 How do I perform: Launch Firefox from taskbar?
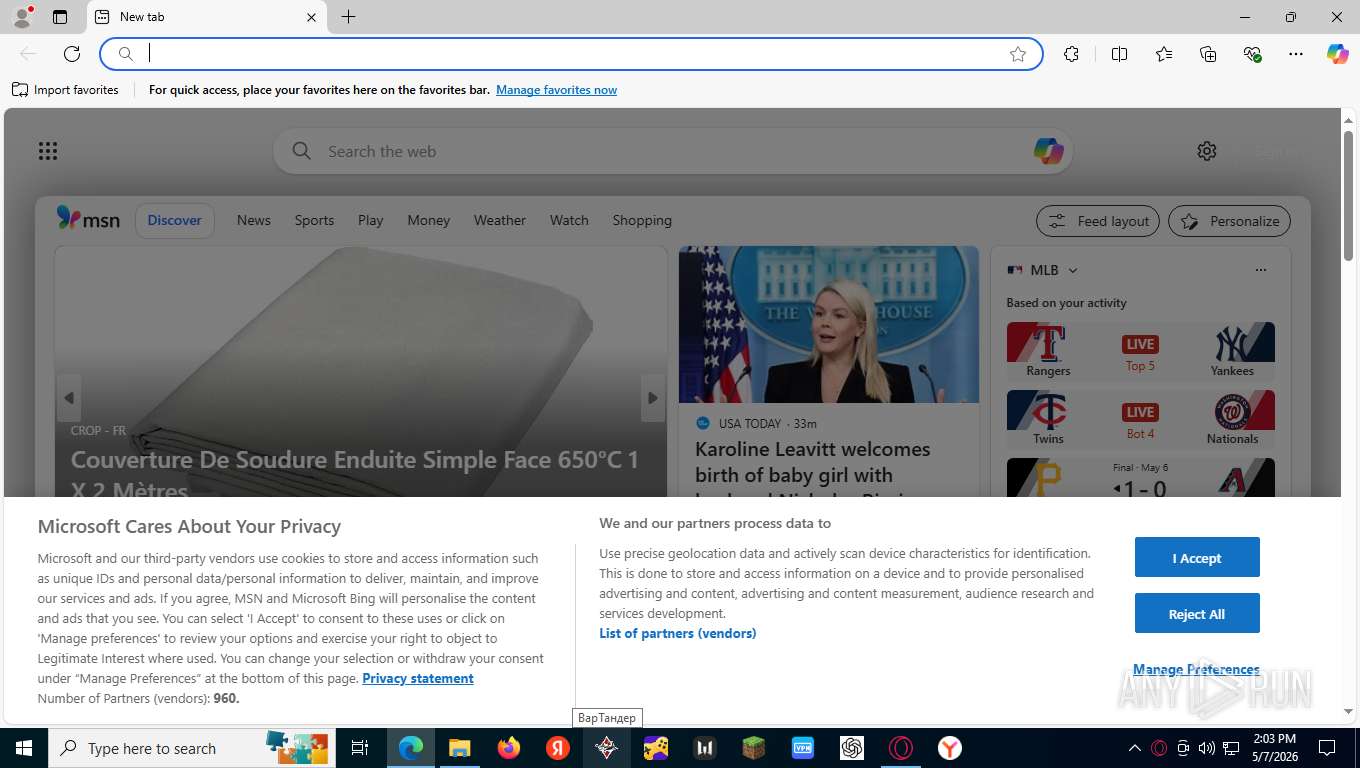click(509, 748)
